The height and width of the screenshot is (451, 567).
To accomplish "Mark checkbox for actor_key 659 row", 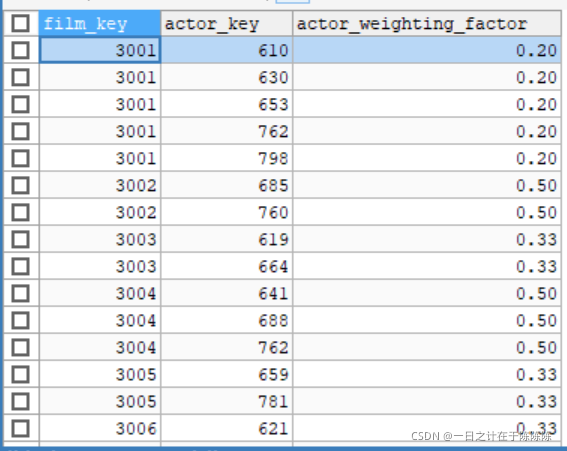I will pos(20,374).
